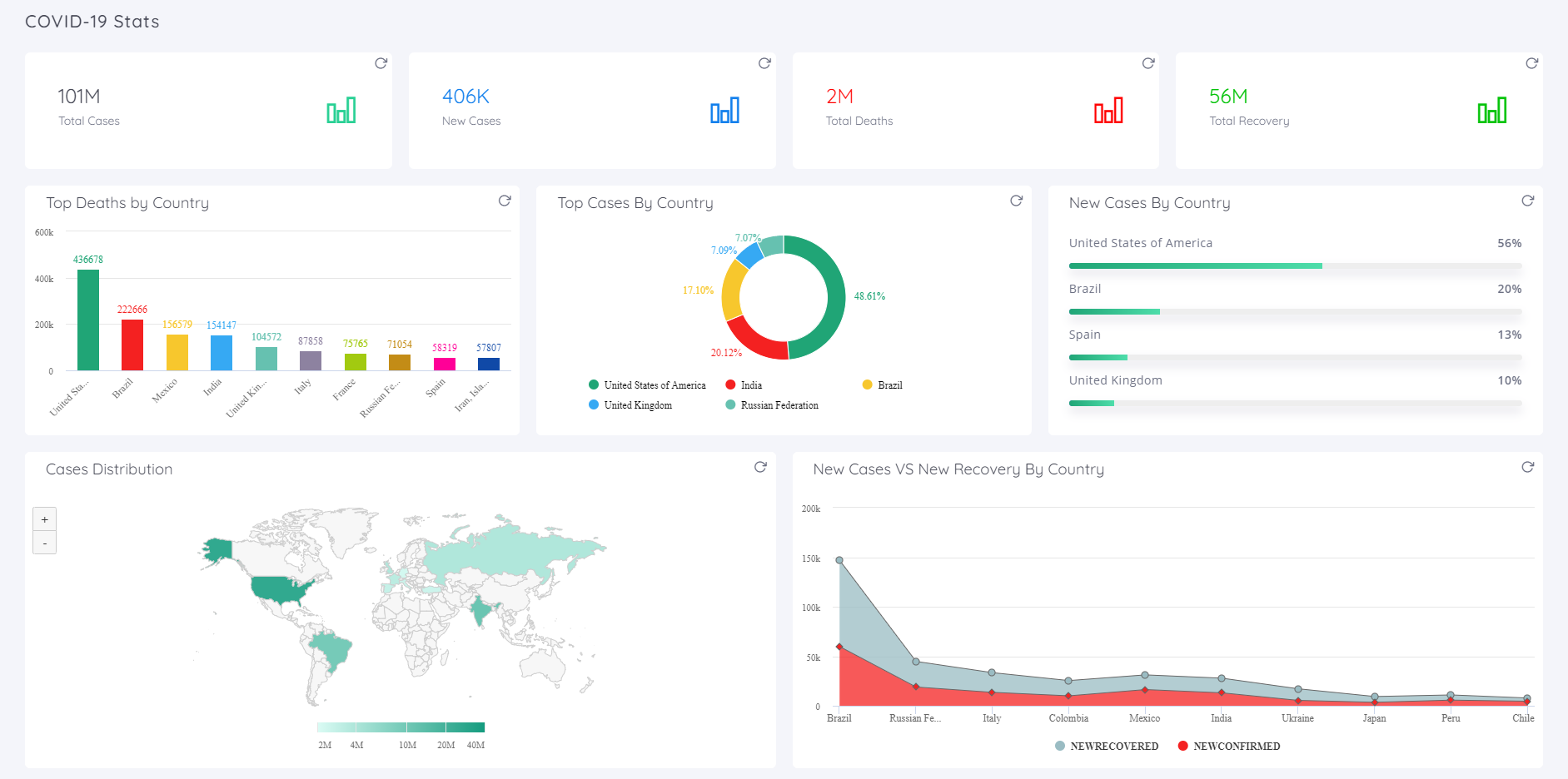Click the 17.10% yellow donut segment
This screenshot has height=779, width=1568.
[x=731, y=289]
